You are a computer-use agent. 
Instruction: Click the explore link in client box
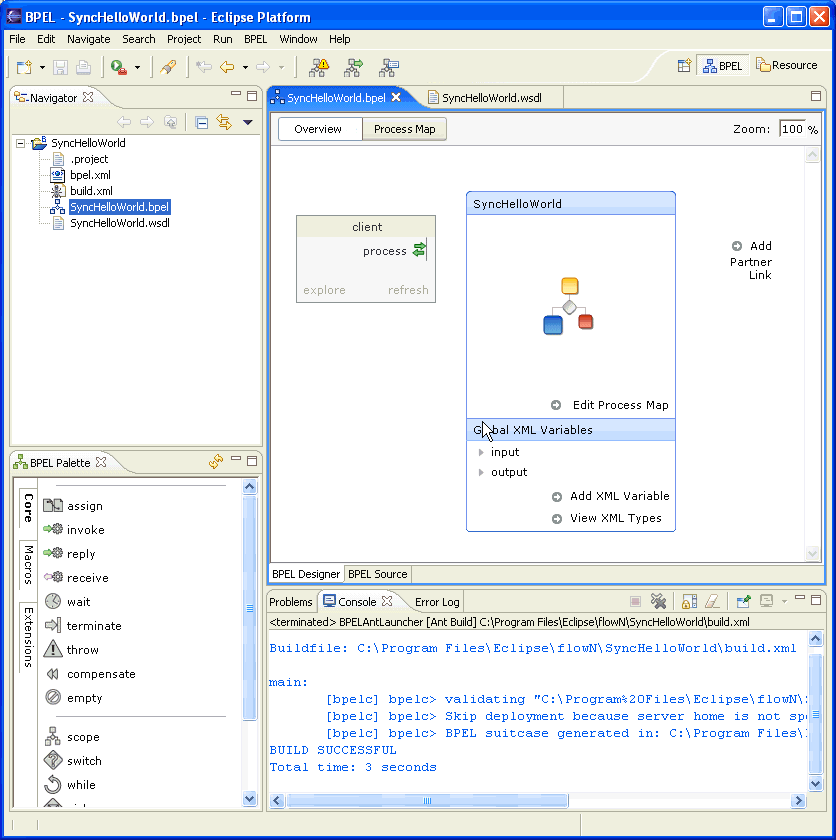(x=324, y=290)
